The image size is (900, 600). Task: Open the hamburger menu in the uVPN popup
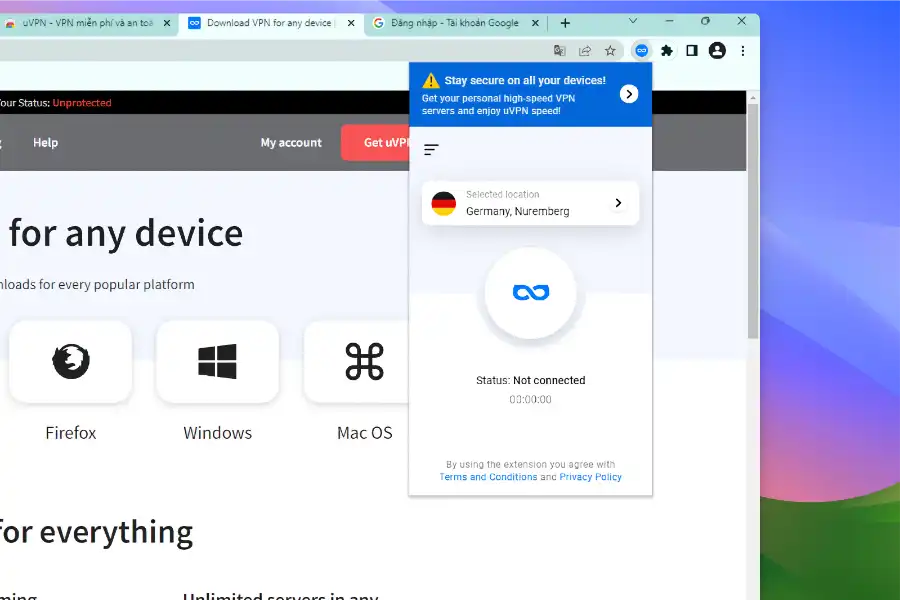431,149
